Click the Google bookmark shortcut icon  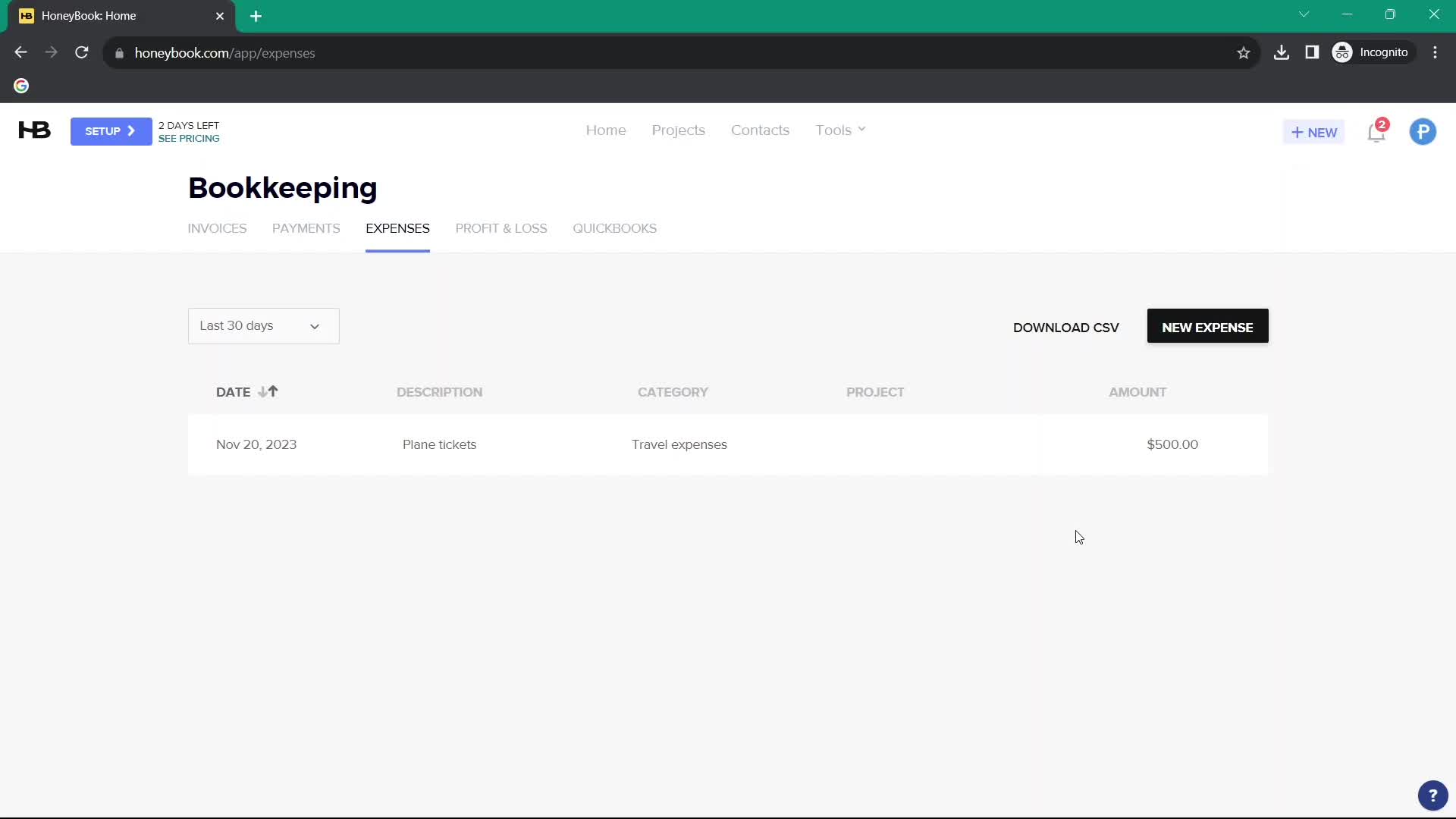click(x=21, y=86)
